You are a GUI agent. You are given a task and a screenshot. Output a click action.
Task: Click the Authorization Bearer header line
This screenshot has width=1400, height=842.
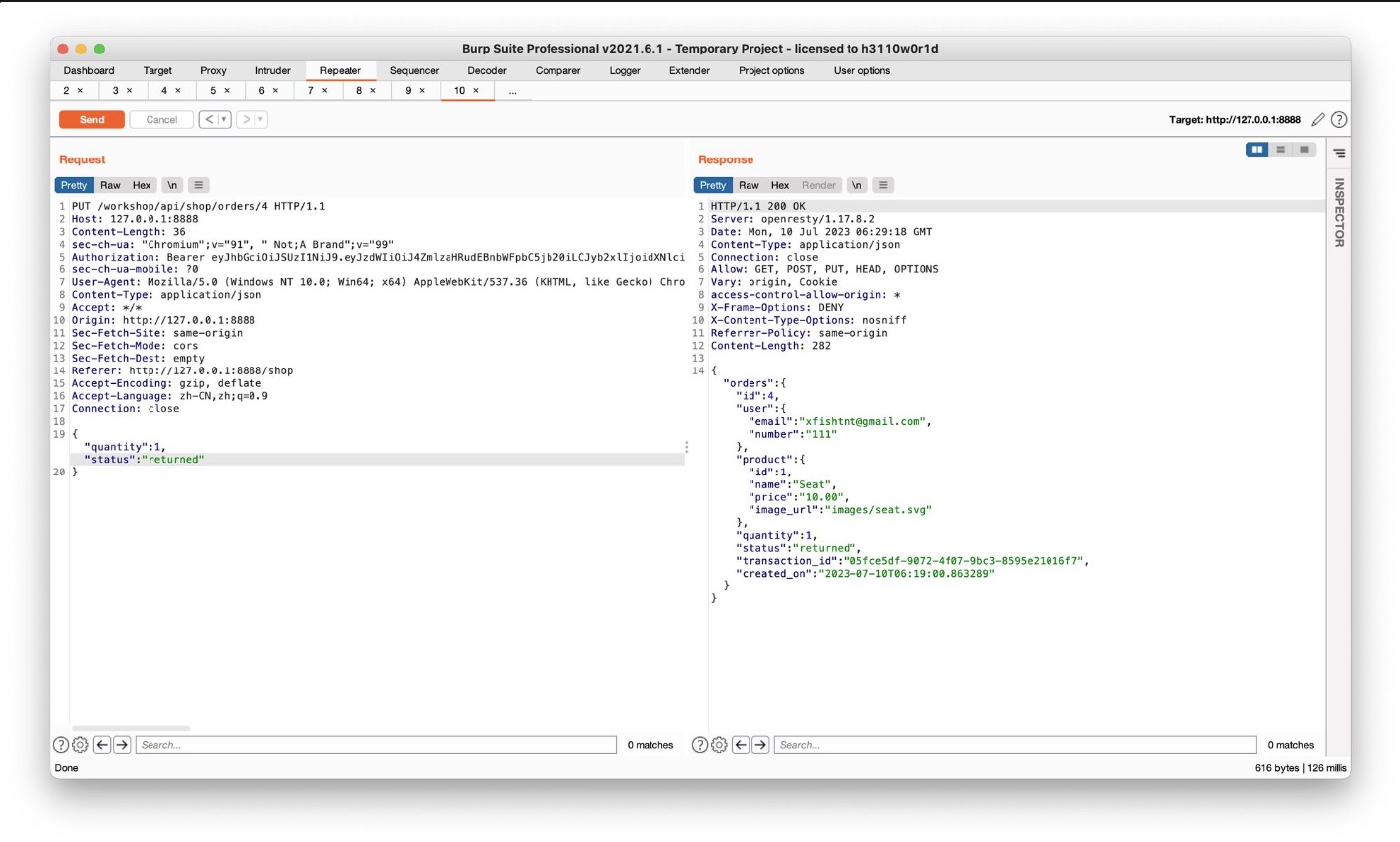(378, 258)
